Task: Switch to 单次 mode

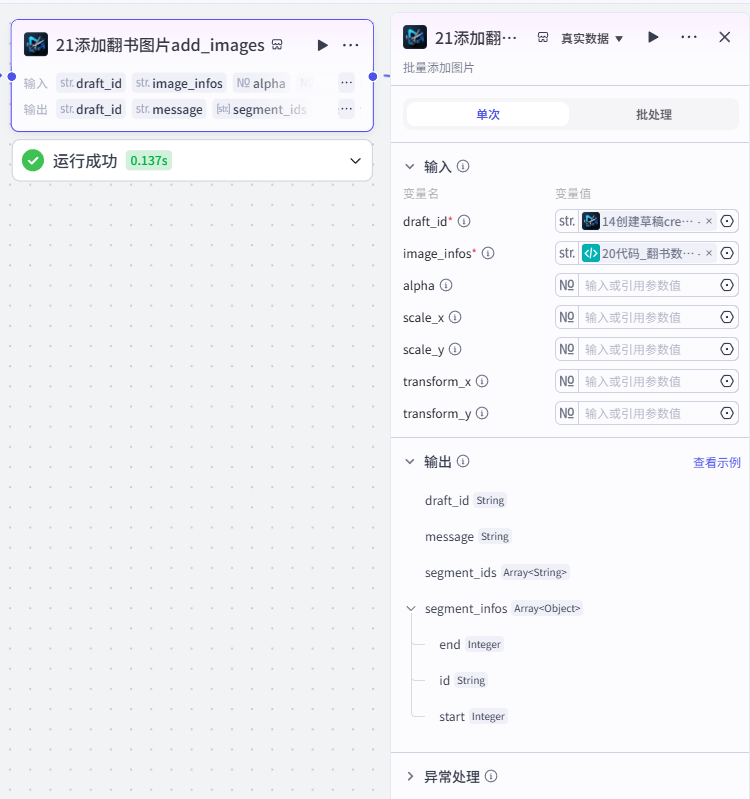Action: (x=488, y=114)
